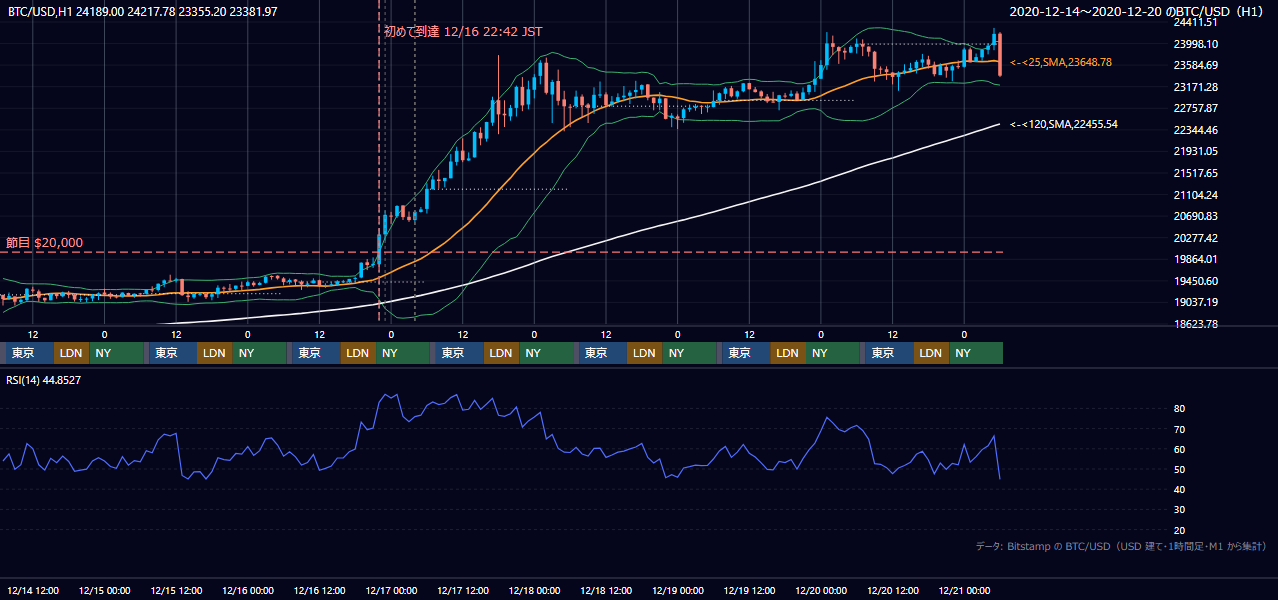Click the large red last candle
Screen dimensions: 1278x600
[x=1000, y=54]
